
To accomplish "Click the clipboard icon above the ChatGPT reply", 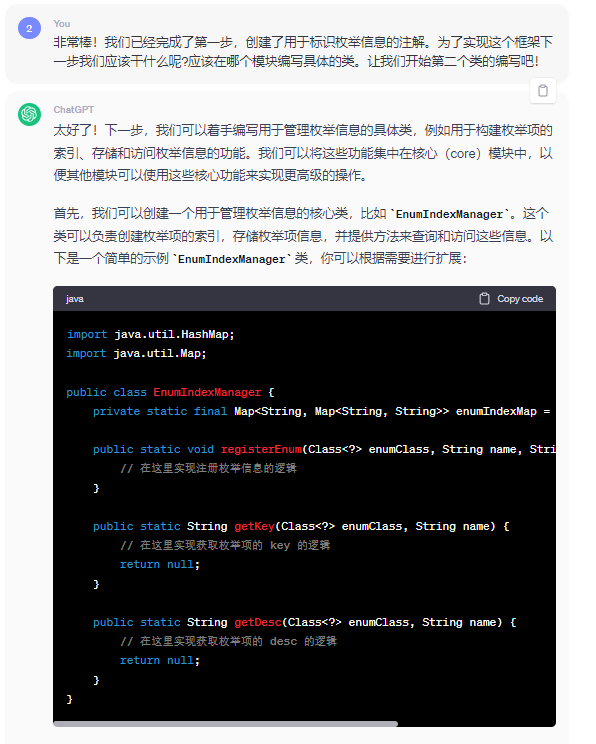I will tap(542, 90).
